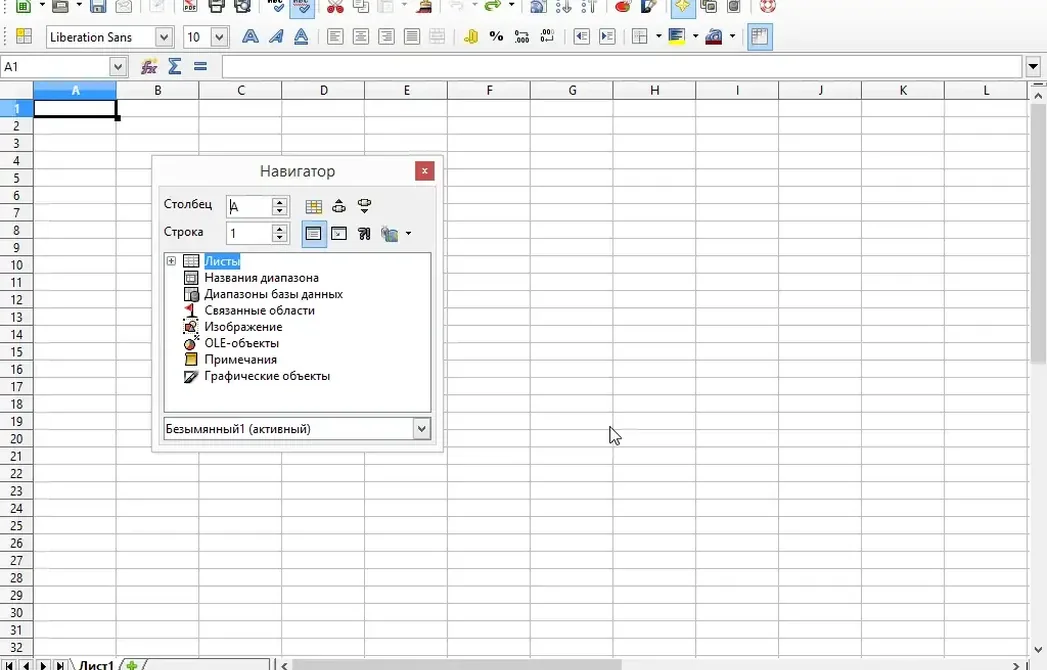Click the End icon in Navigator
This screenshot has width=1047, height=670.
coord(364,206)
